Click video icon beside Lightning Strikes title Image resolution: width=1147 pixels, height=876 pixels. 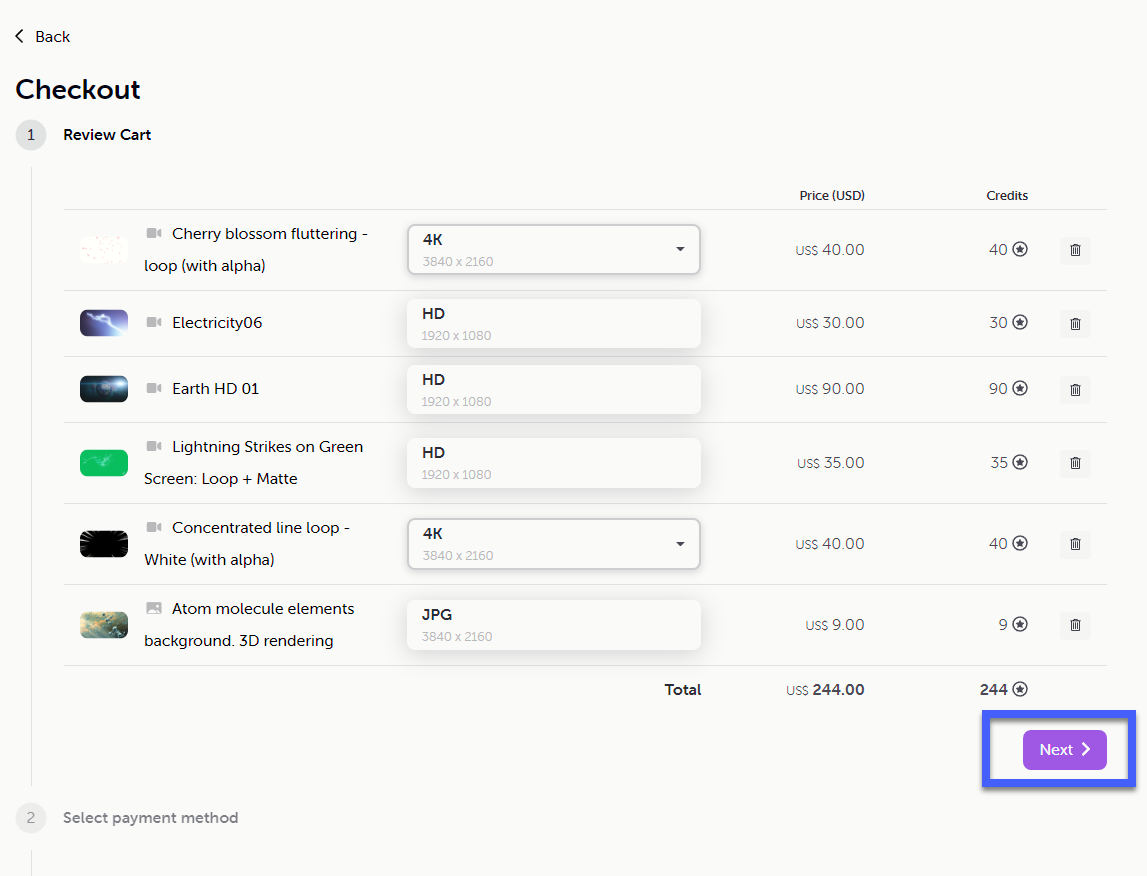[x=154, y=446]
